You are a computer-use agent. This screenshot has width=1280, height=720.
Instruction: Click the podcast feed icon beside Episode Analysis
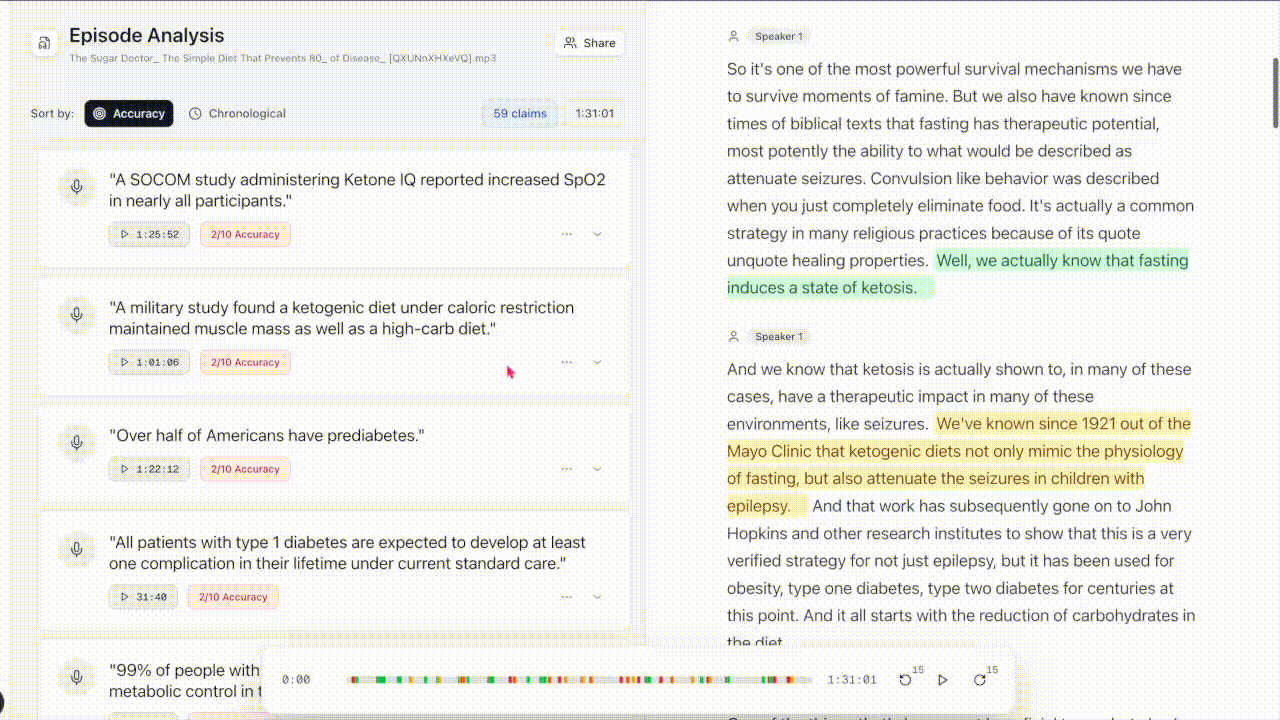point(44,44)
